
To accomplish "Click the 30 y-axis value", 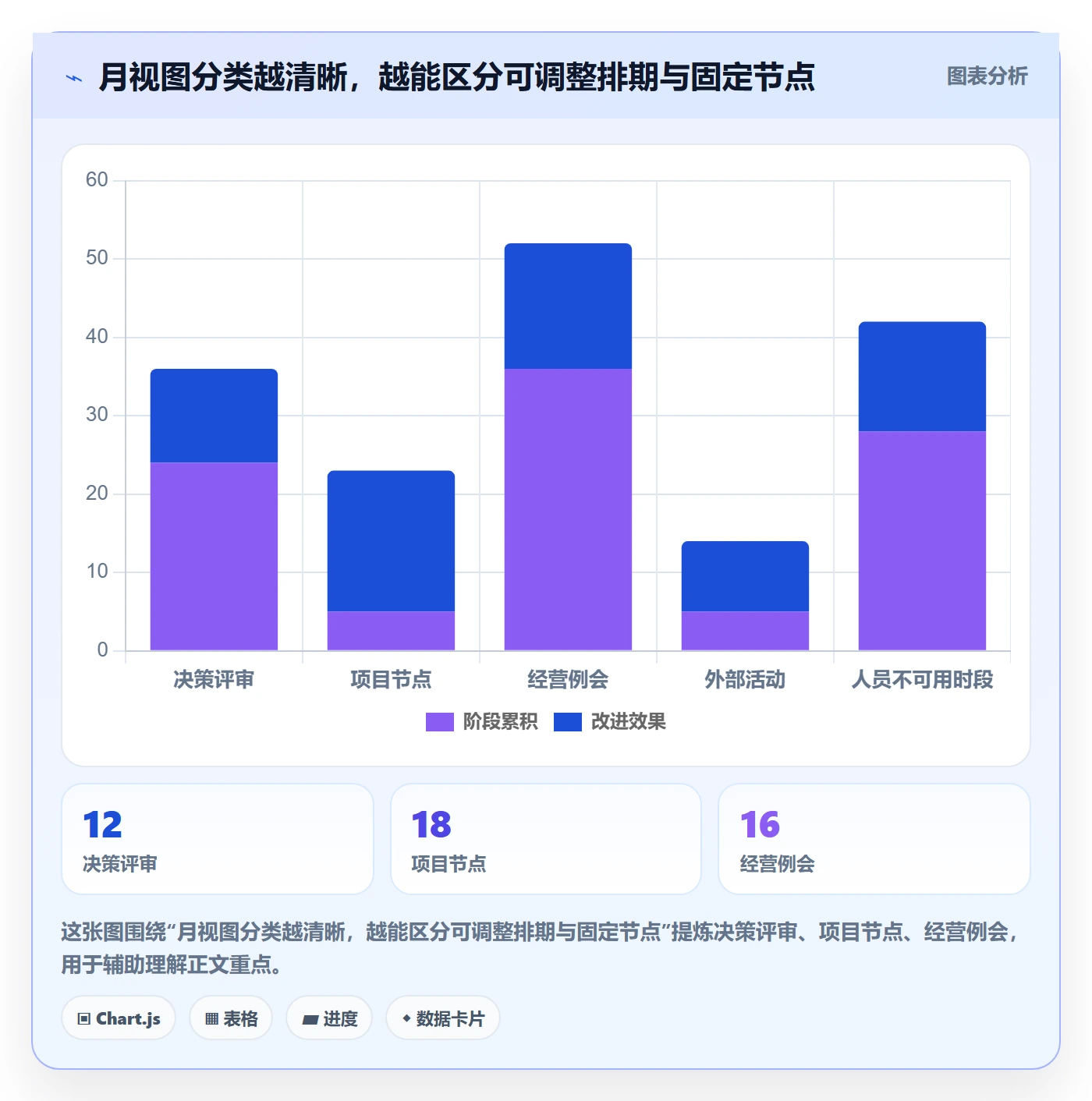I will (97, 415).
